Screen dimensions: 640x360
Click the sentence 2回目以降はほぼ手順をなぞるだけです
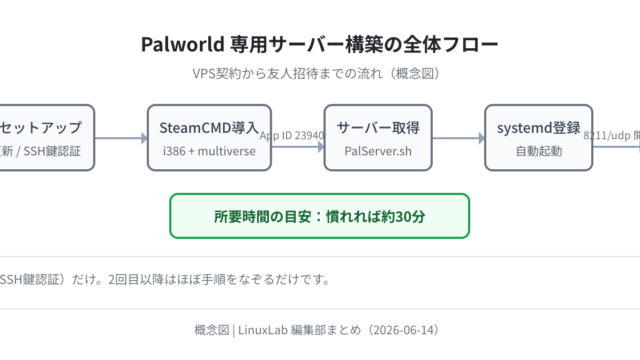pyautogui.click(x=218, y=280)
